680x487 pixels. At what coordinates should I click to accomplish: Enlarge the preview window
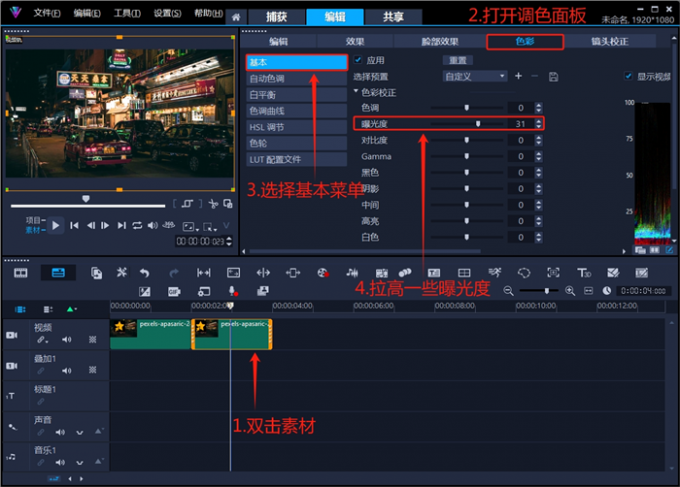[228, 204]
